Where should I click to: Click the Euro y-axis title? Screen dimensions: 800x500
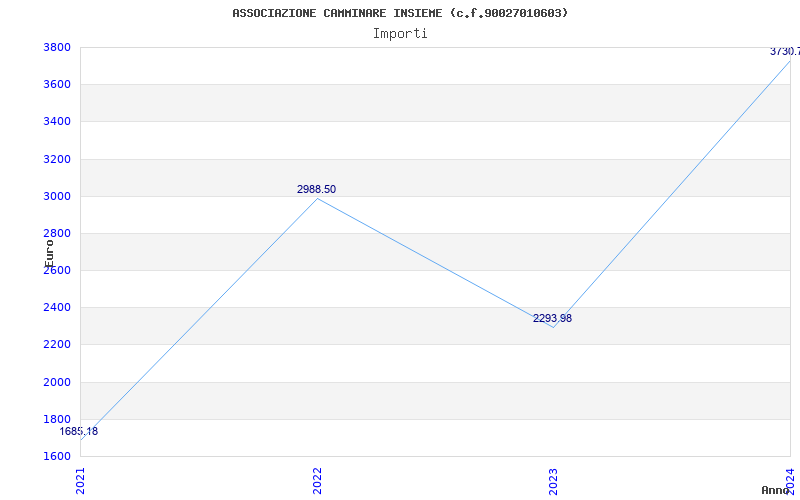tap(49, 254)
